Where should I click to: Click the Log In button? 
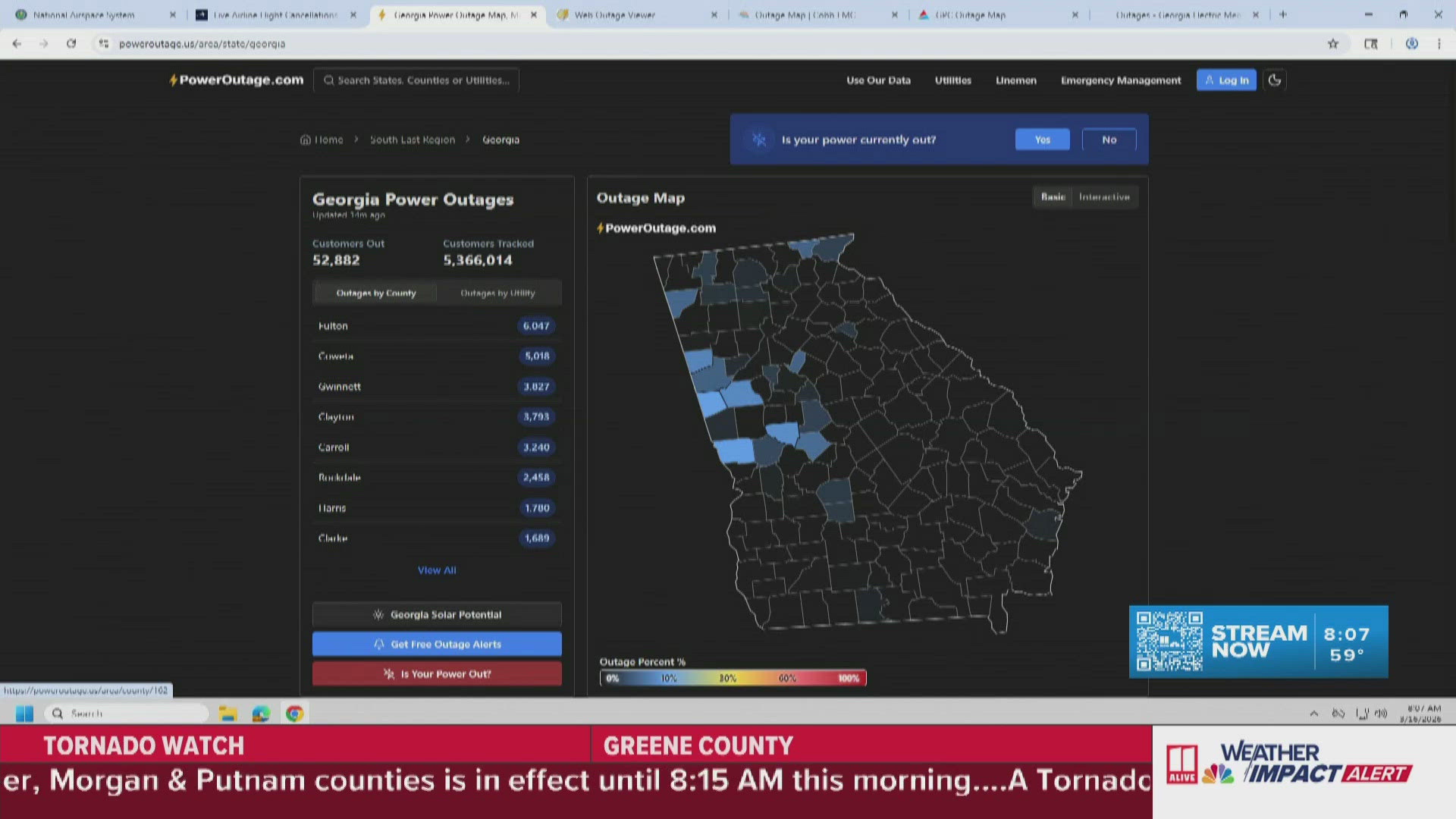1226,80
